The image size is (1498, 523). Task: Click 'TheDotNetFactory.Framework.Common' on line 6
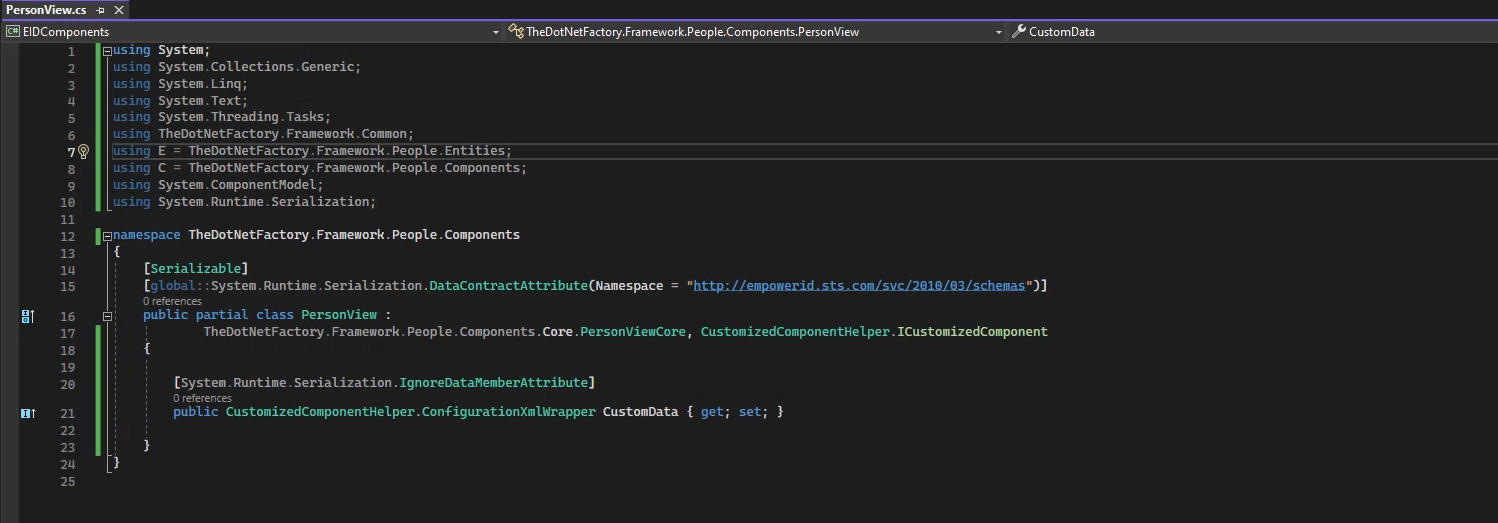282,134
